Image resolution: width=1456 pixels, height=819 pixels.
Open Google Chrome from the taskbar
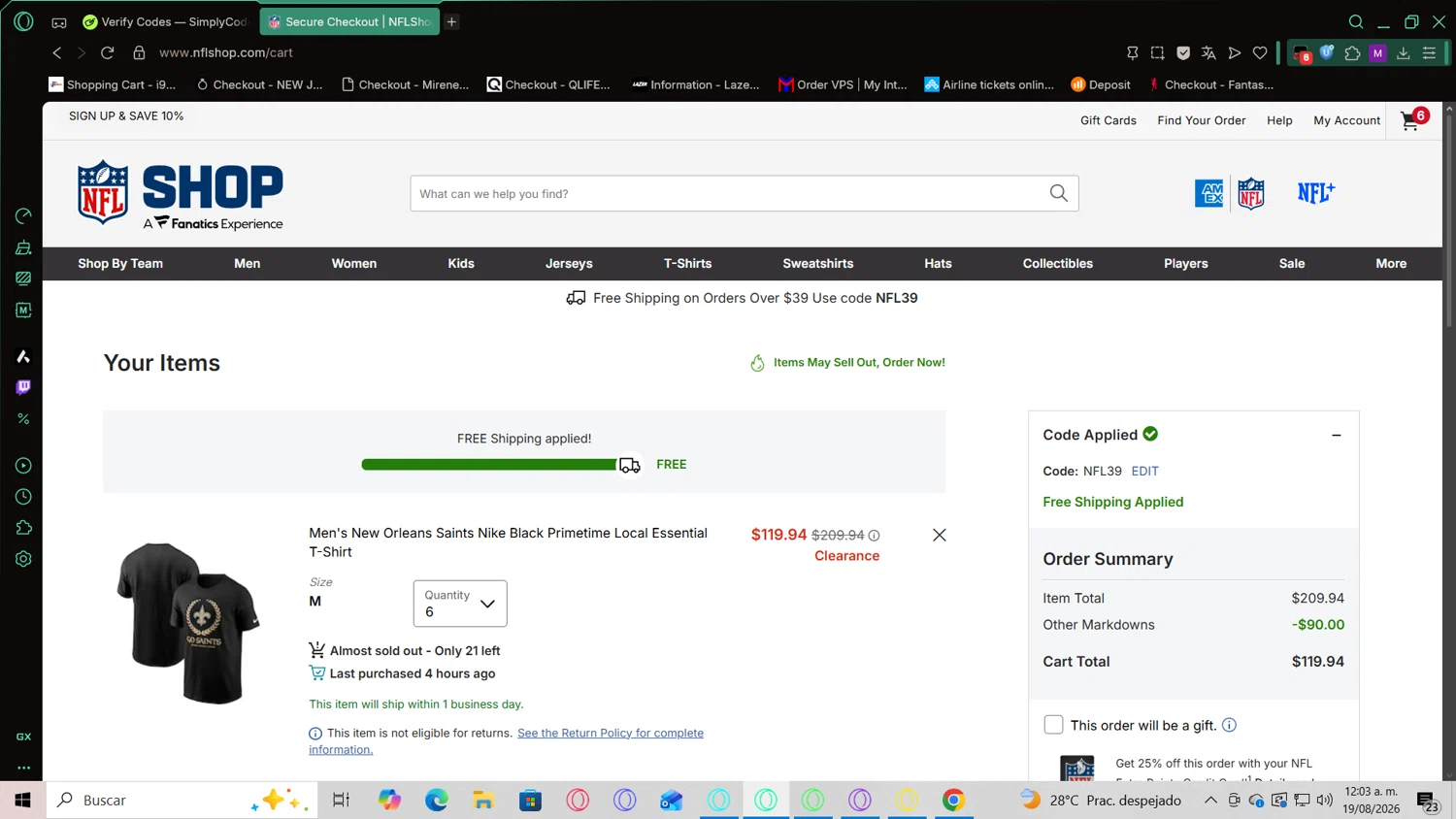[953, 801]
